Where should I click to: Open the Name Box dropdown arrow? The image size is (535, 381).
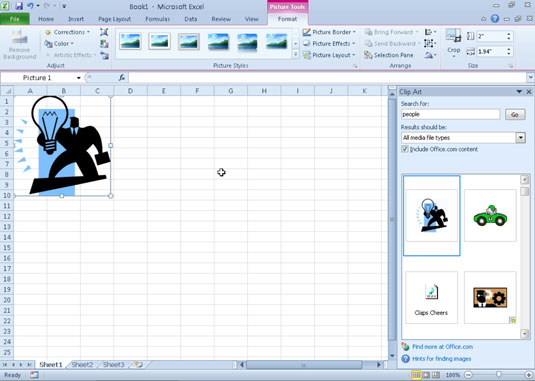79,78
